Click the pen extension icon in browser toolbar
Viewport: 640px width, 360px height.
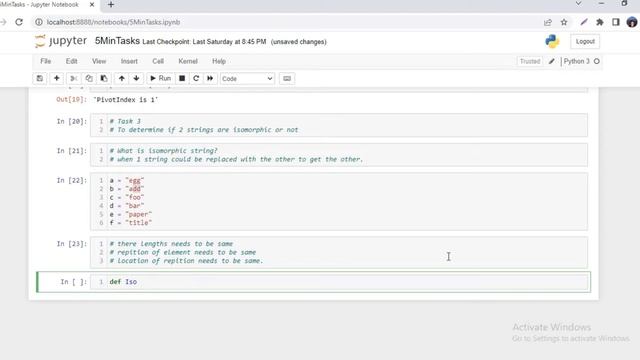click(584, 22)
